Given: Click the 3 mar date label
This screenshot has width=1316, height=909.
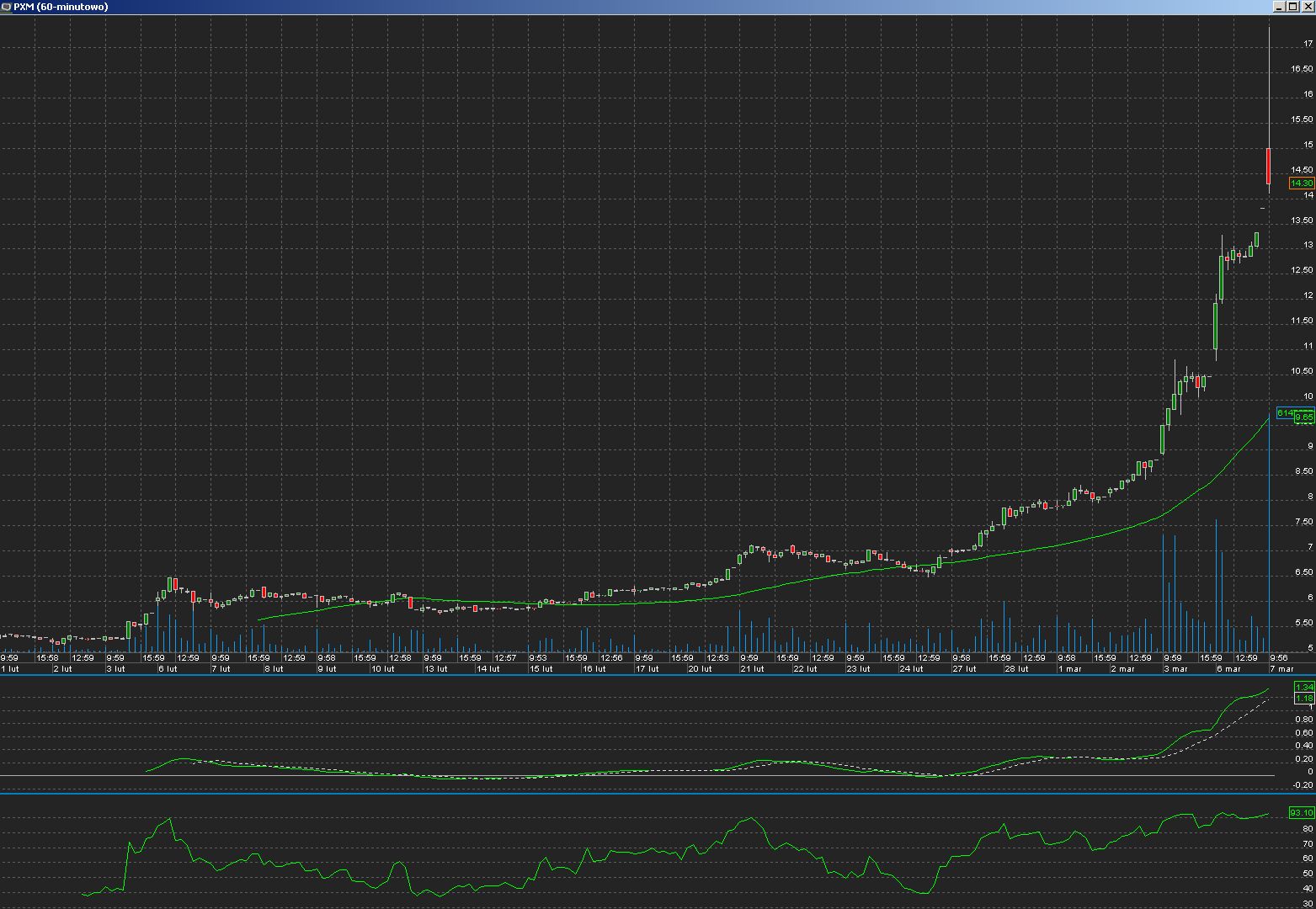Looking at the screenshot, I should [x=1175, y=669].
